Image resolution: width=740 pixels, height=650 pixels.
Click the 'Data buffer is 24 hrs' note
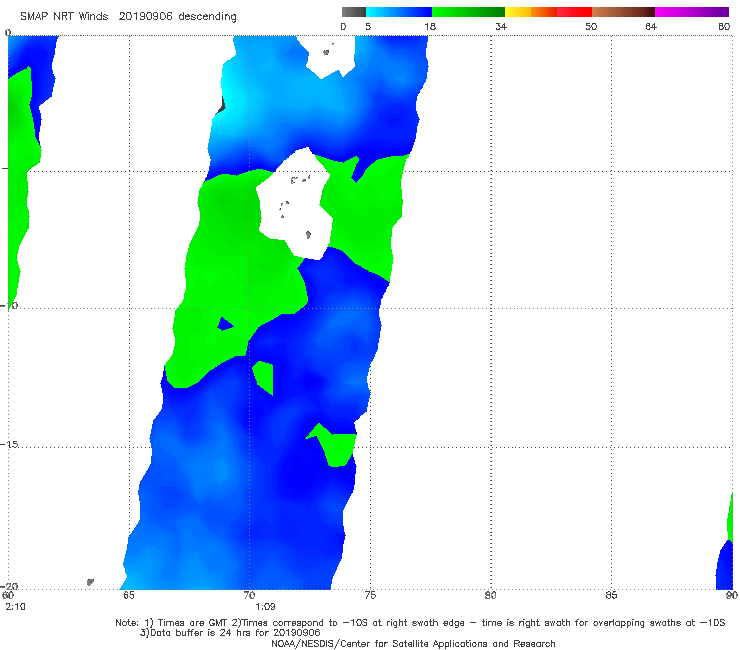pyautogui.click(x=230, y=633)
